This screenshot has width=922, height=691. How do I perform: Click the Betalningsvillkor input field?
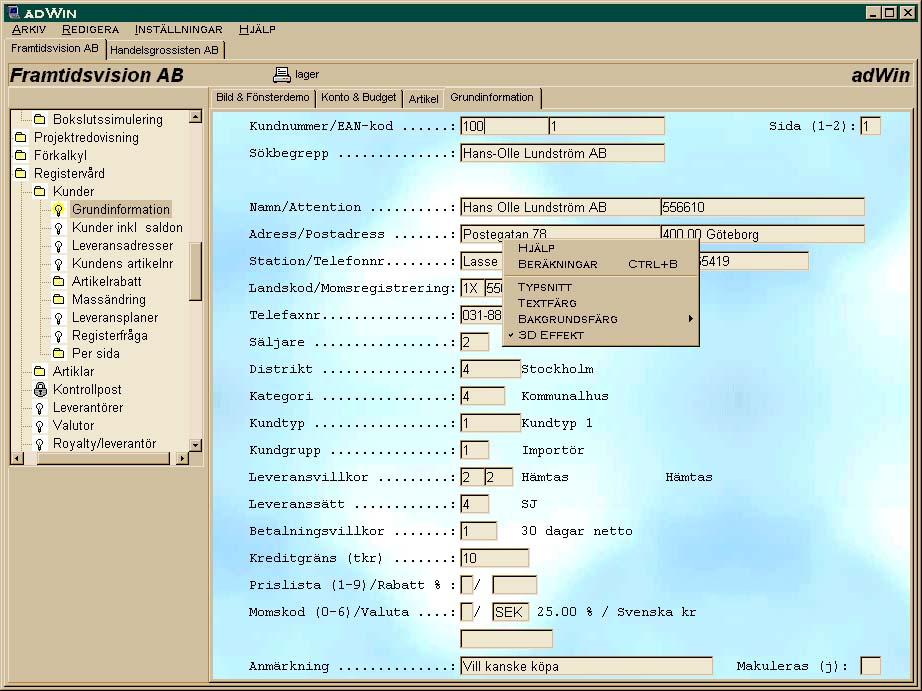click(x=479, y=531)
